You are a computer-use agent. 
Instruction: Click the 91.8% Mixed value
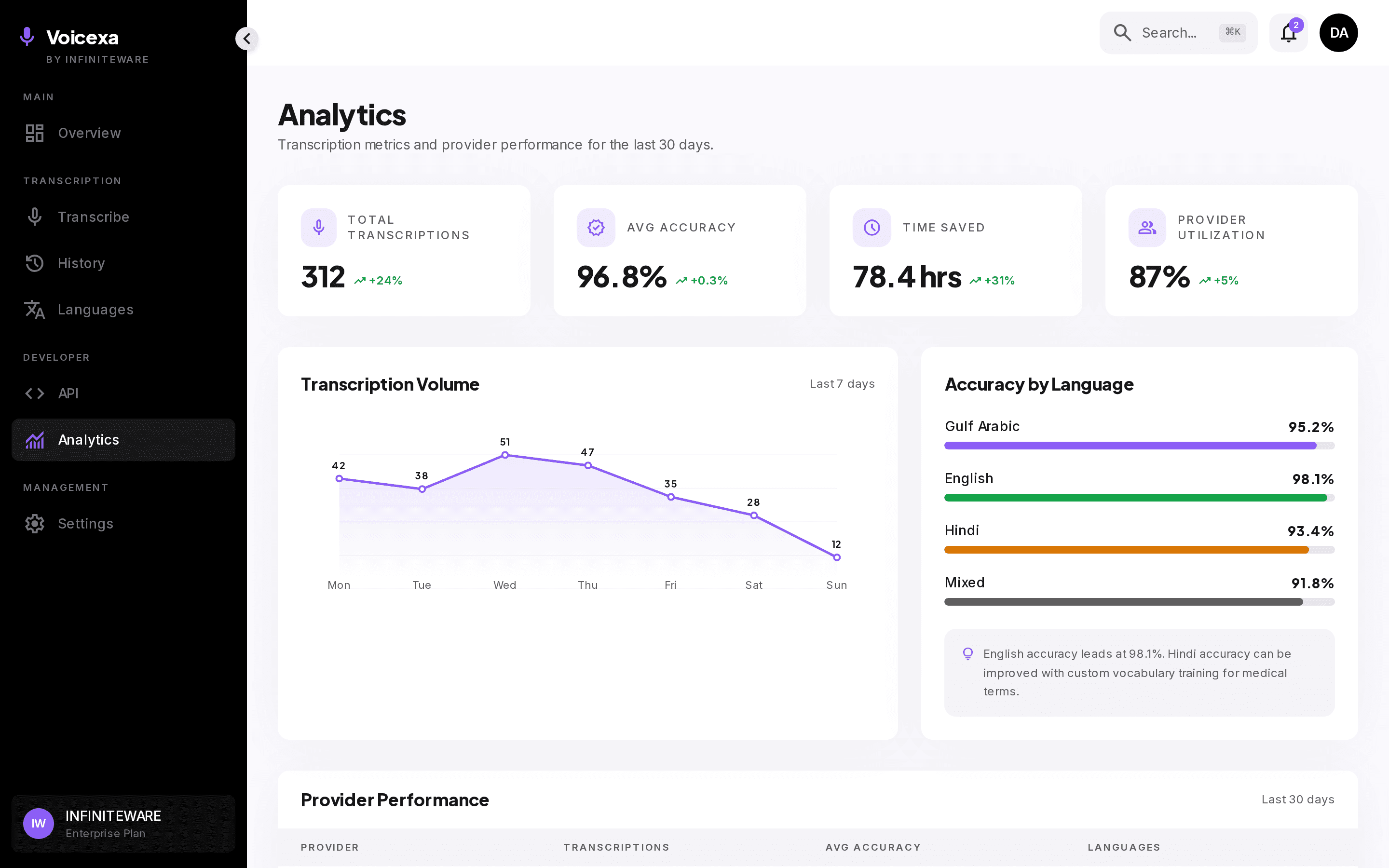point(1312,584)
